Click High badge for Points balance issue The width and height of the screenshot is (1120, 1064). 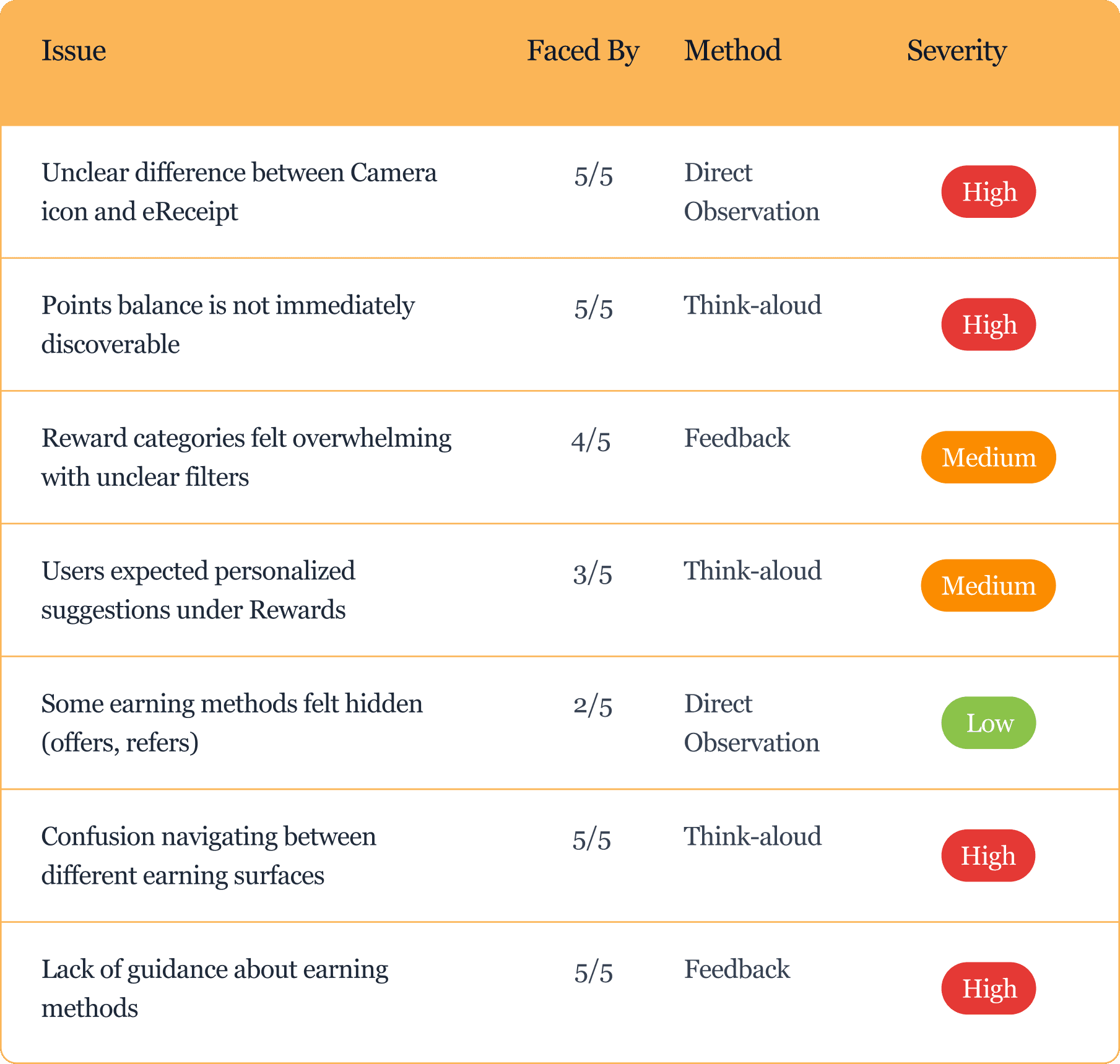[989, 324]
